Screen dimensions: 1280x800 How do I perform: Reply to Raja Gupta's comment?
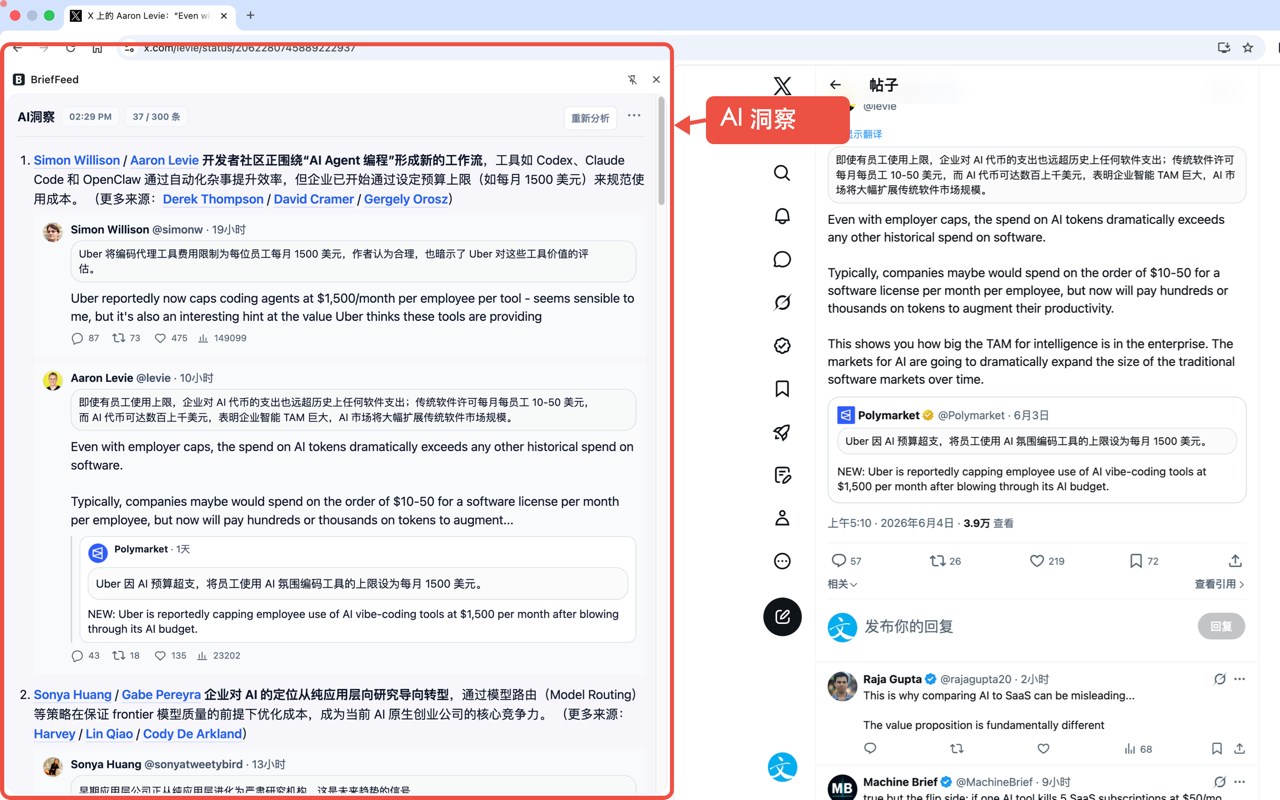pyautogui.click(x=870, y=748)
